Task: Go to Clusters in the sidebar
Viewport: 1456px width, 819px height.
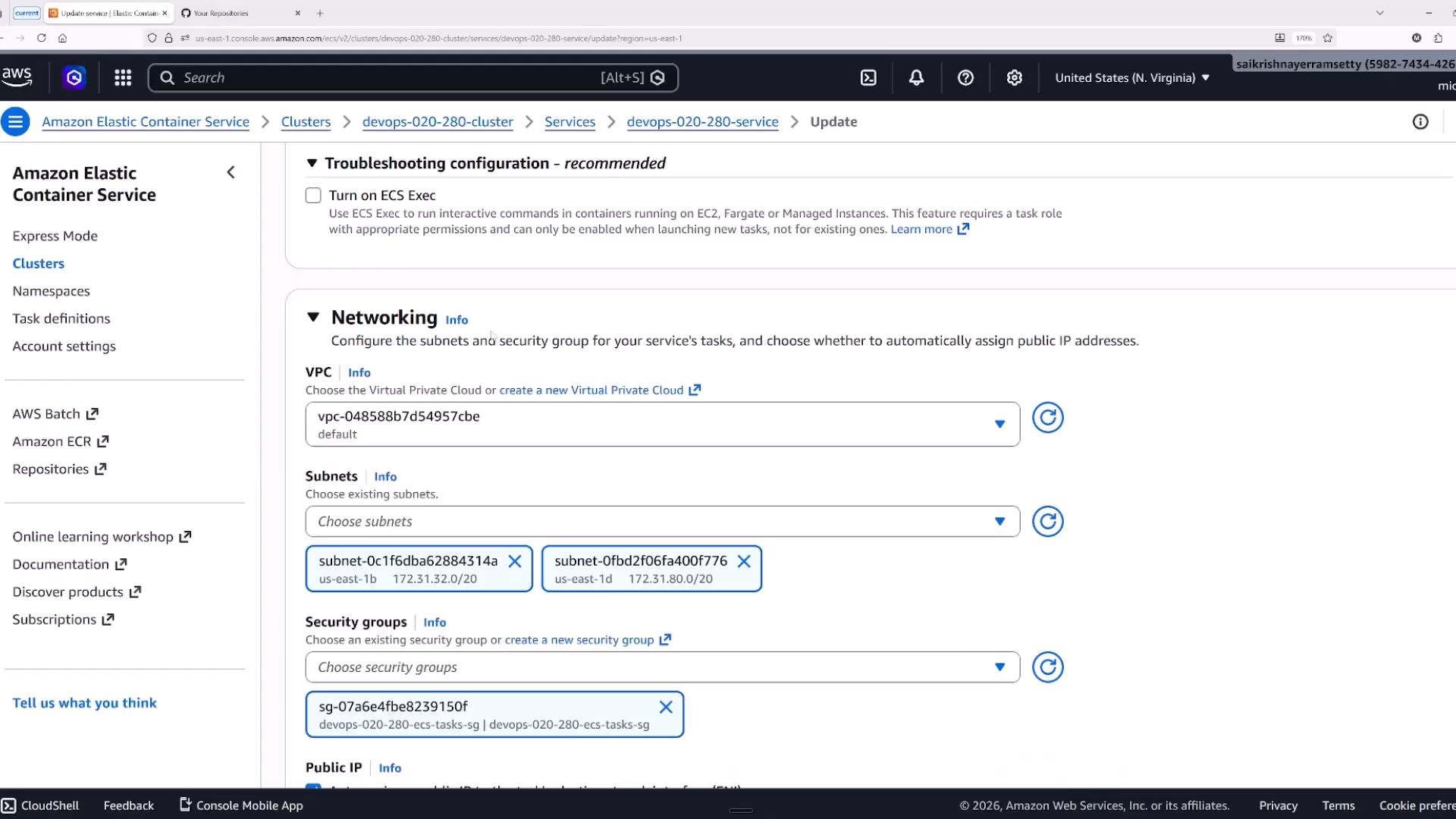Action: coord(38,263)
